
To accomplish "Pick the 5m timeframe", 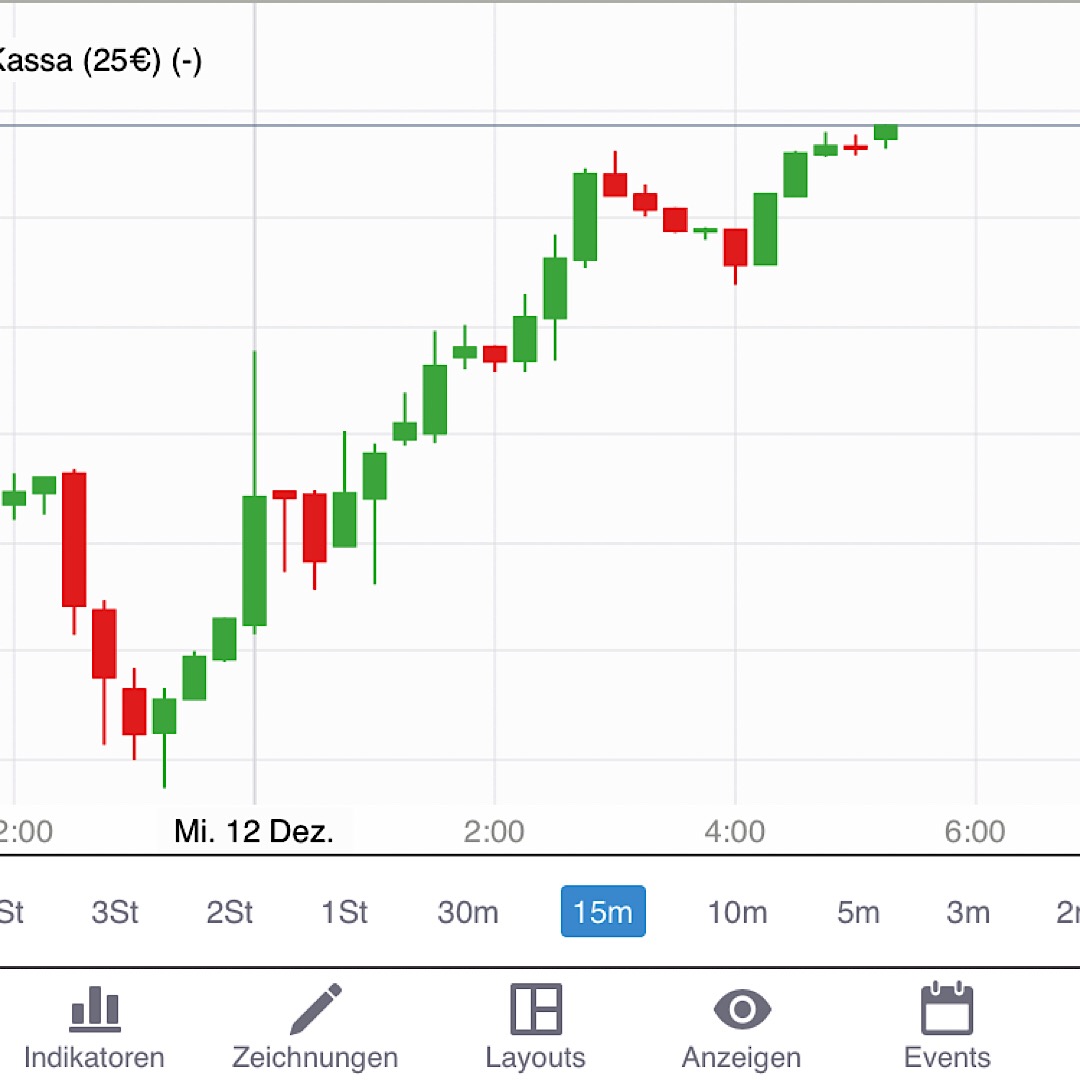I will click(858, 912).
